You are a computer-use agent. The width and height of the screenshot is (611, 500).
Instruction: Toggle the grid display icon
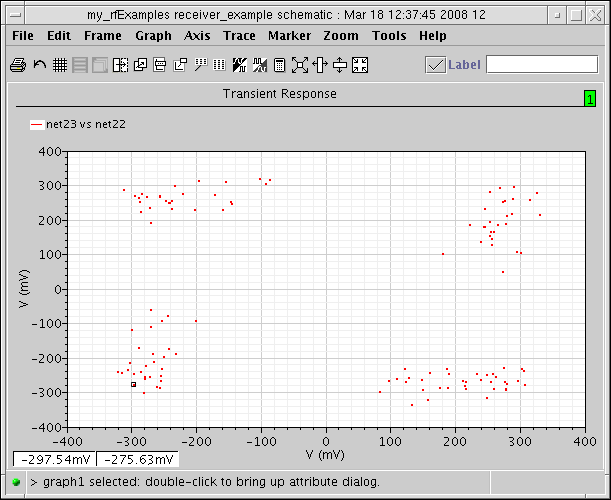pyautogui.click(x=60, y=65)
